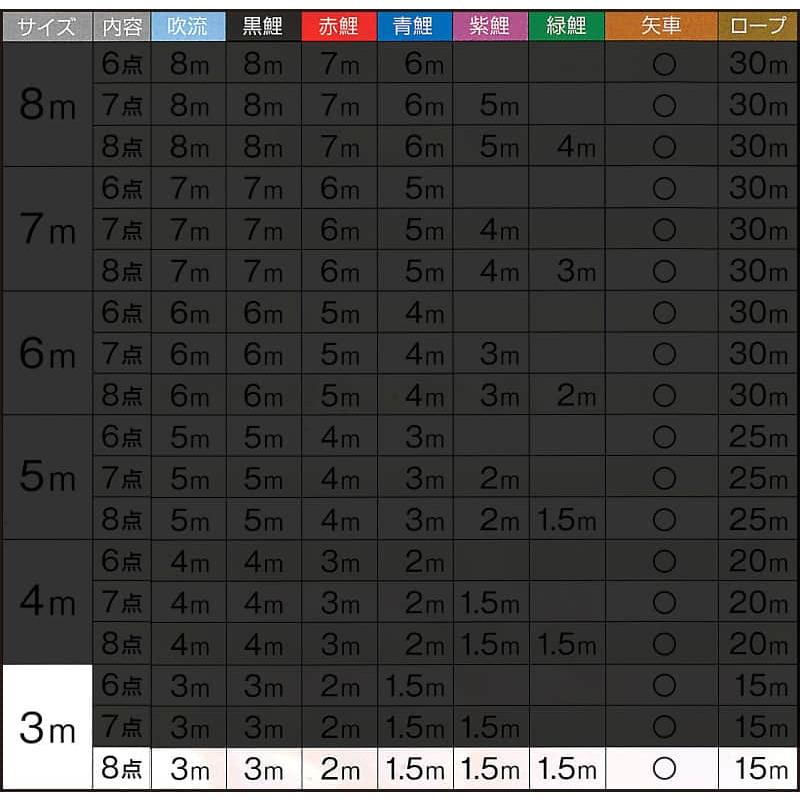This screenshot has height=800, width=800.
Task: Click 吹流 6m in the 6m-size 7点 row
Action: point(188,354)
